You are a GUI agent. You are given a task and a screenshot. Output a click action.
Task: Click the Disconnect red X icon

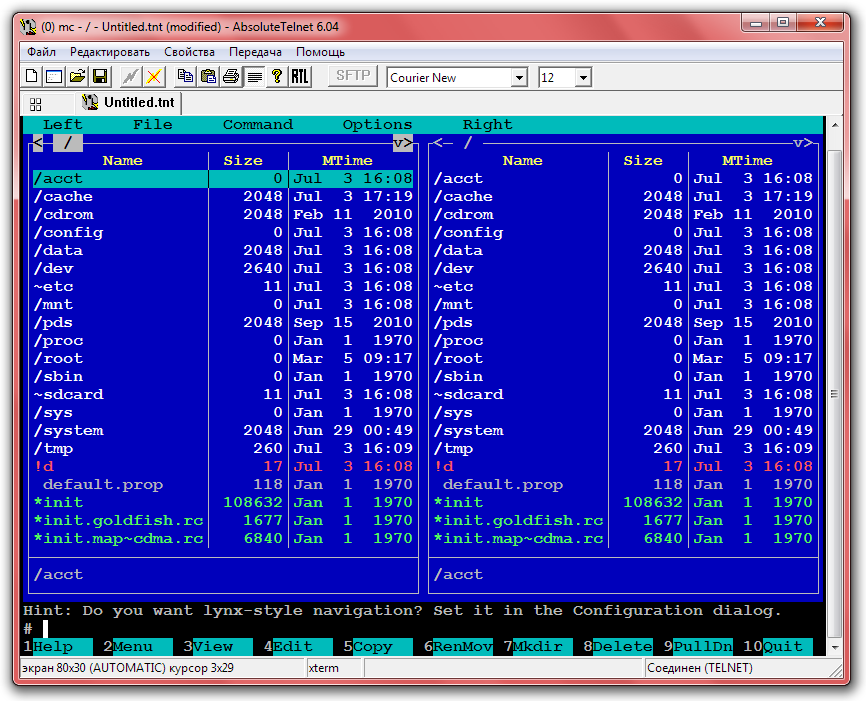point(154,76)
